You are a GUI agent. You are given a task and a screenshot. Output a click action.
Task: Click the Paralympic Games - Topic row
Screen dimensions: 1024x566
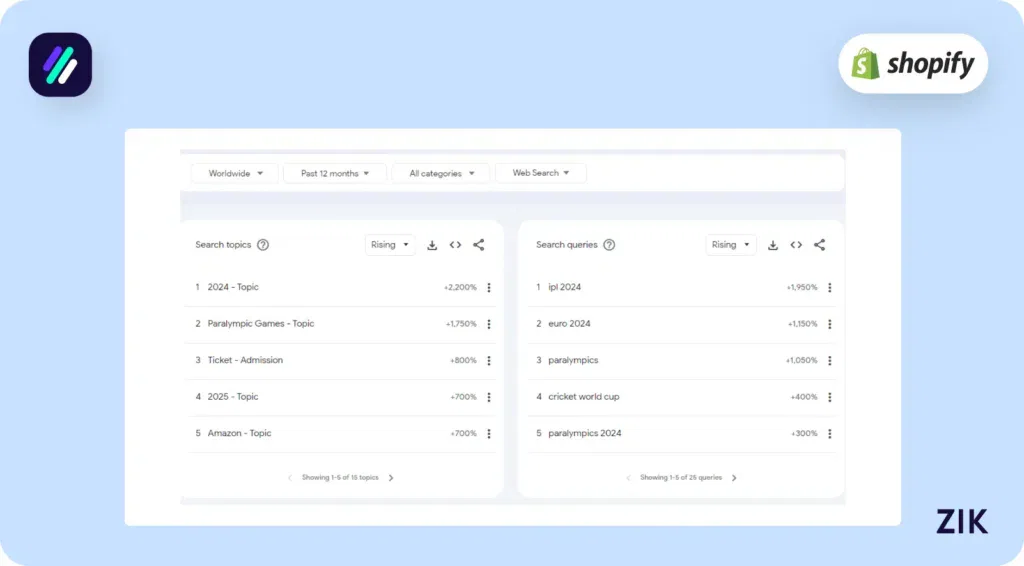341,324
